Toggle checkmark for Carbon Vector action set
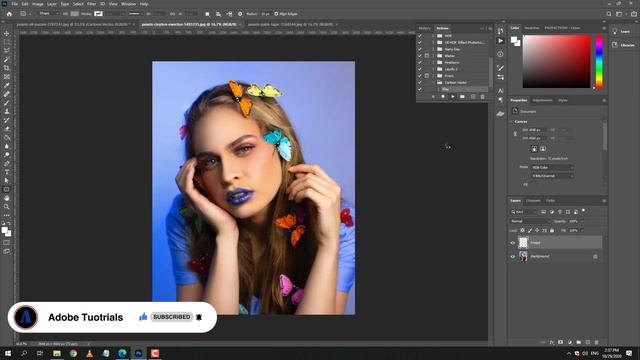 click(x=420, y=82)
